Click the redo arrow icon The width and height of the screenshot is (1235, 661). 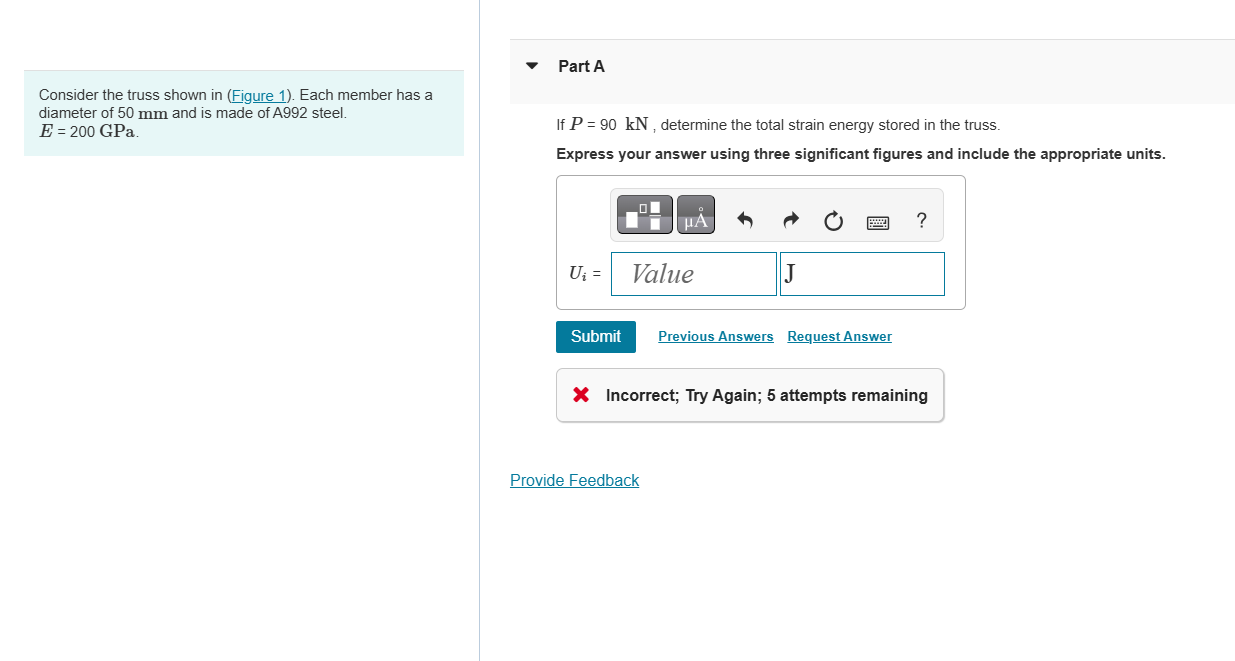tap(790, 220)
